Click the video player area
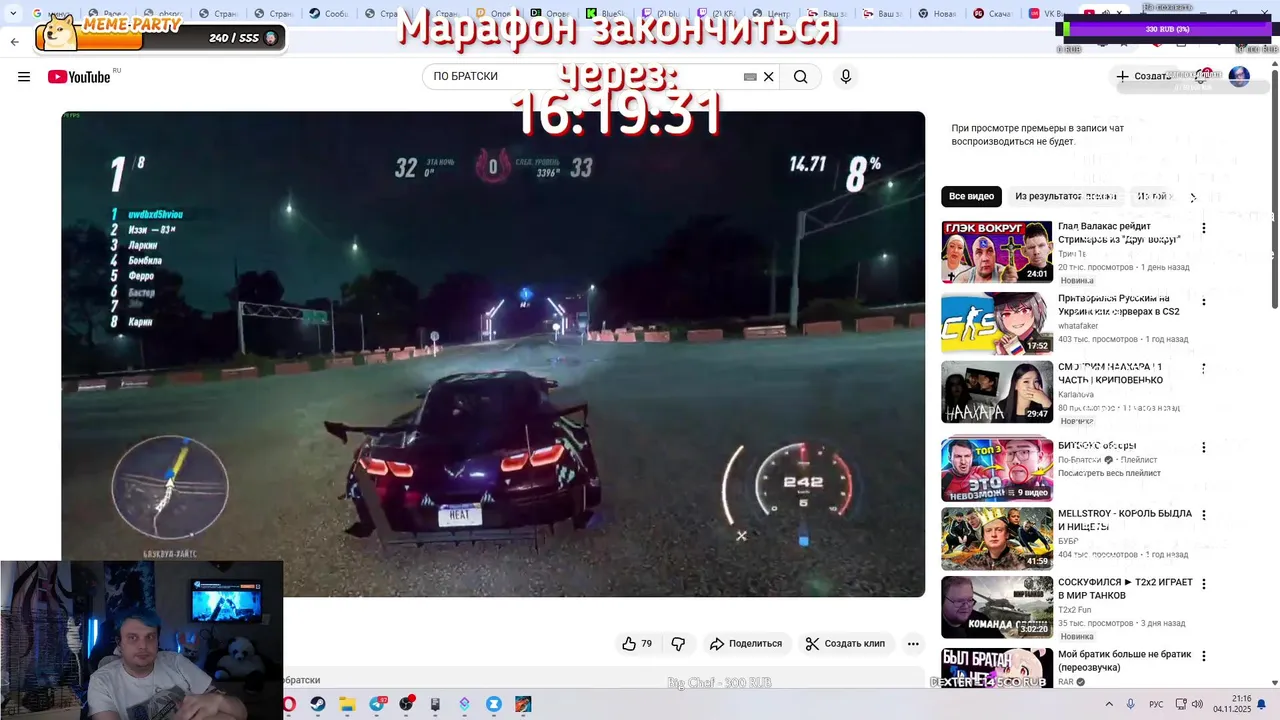The height and width of the screenshot is (720, 1280). [x=493, y=354]
